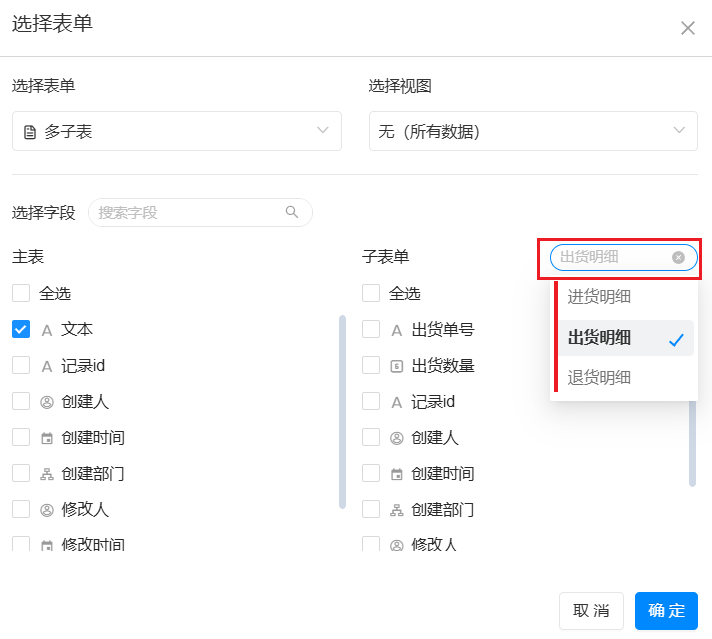Click the org chart icon by main table 创建部门

point(47,474)
